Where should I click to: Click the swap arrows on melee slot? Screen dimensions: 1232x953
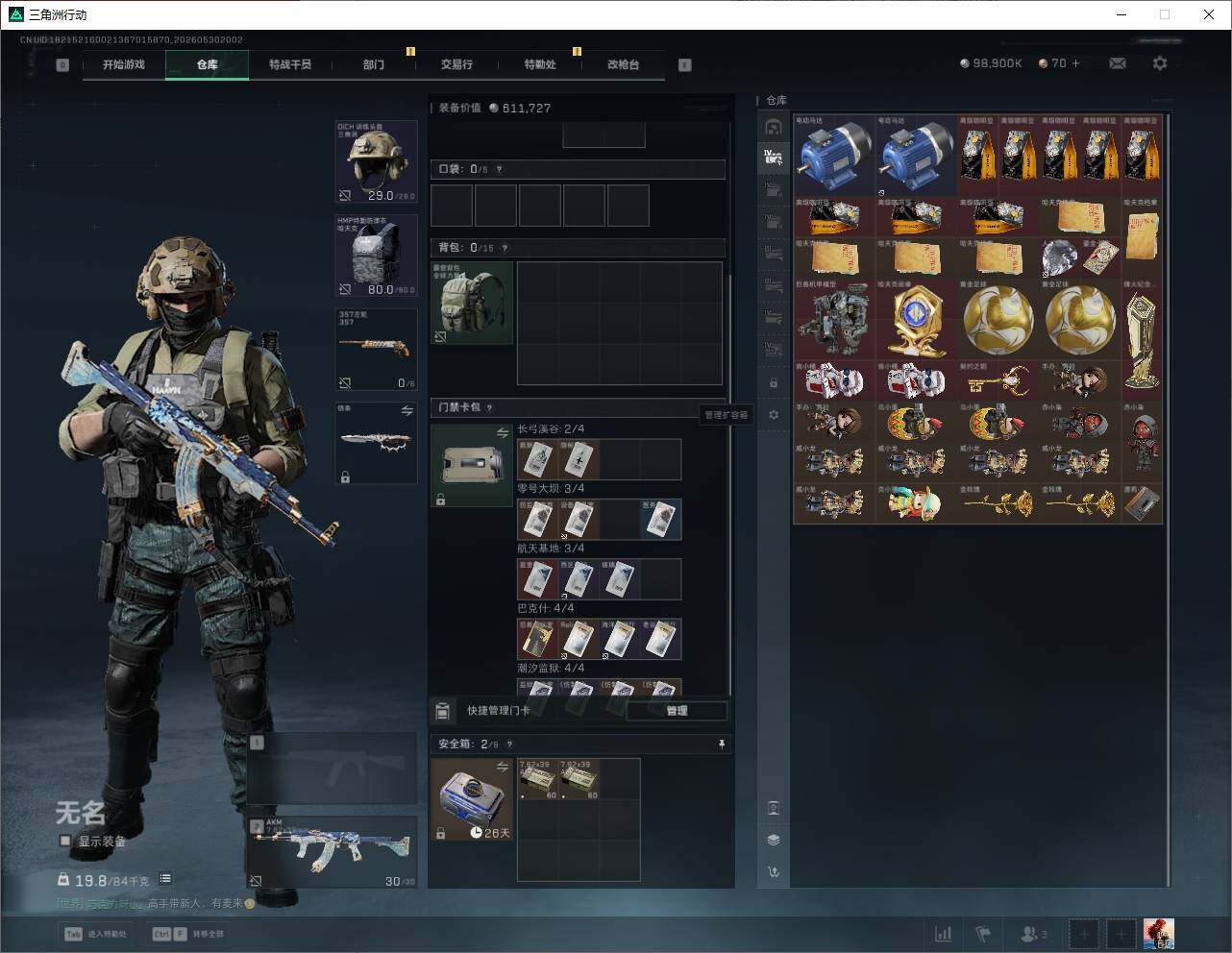pos(407,410)
